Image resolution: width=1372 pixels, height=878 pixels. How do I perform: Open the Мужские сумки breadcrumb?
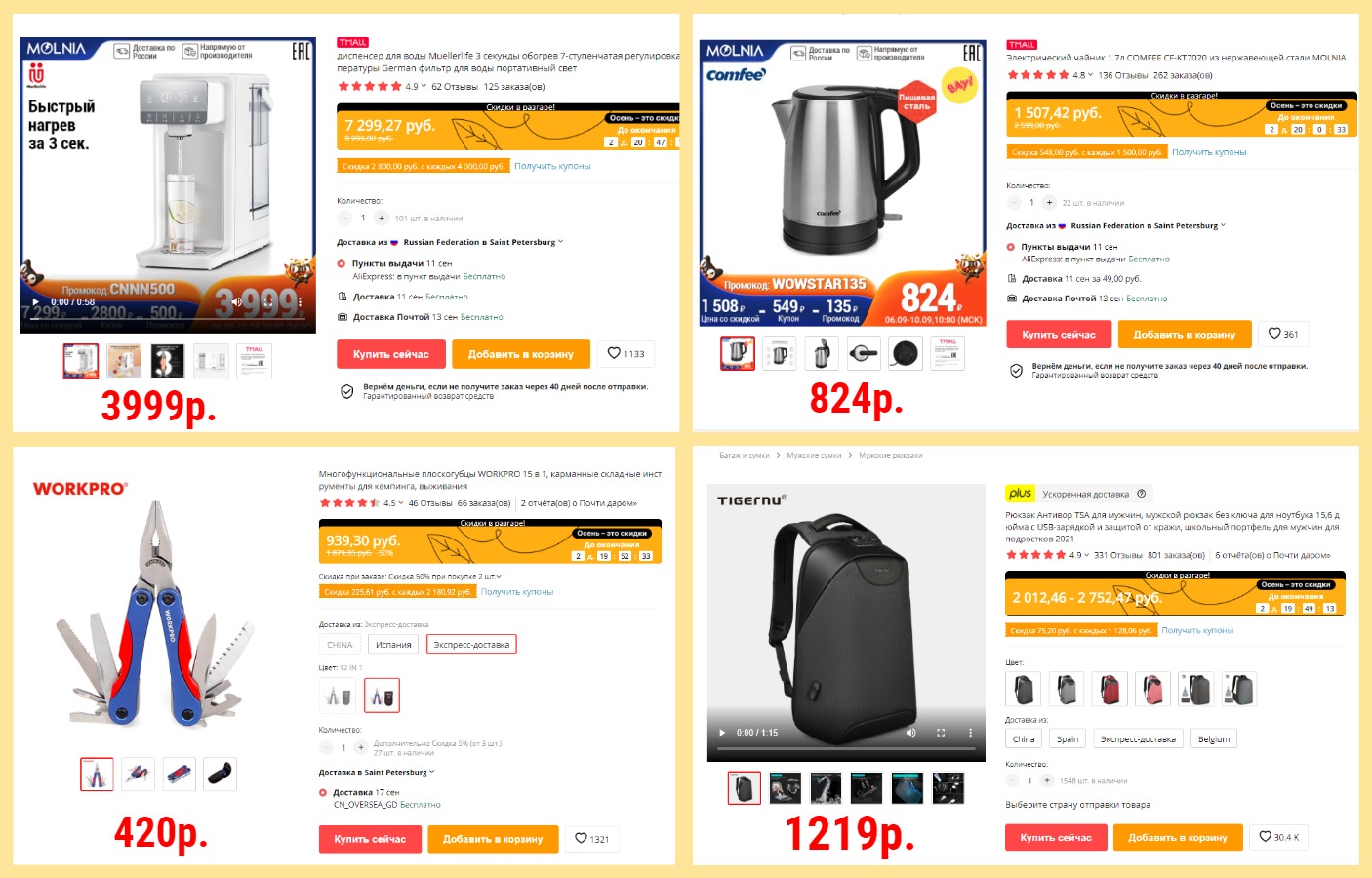coord(814,455)
